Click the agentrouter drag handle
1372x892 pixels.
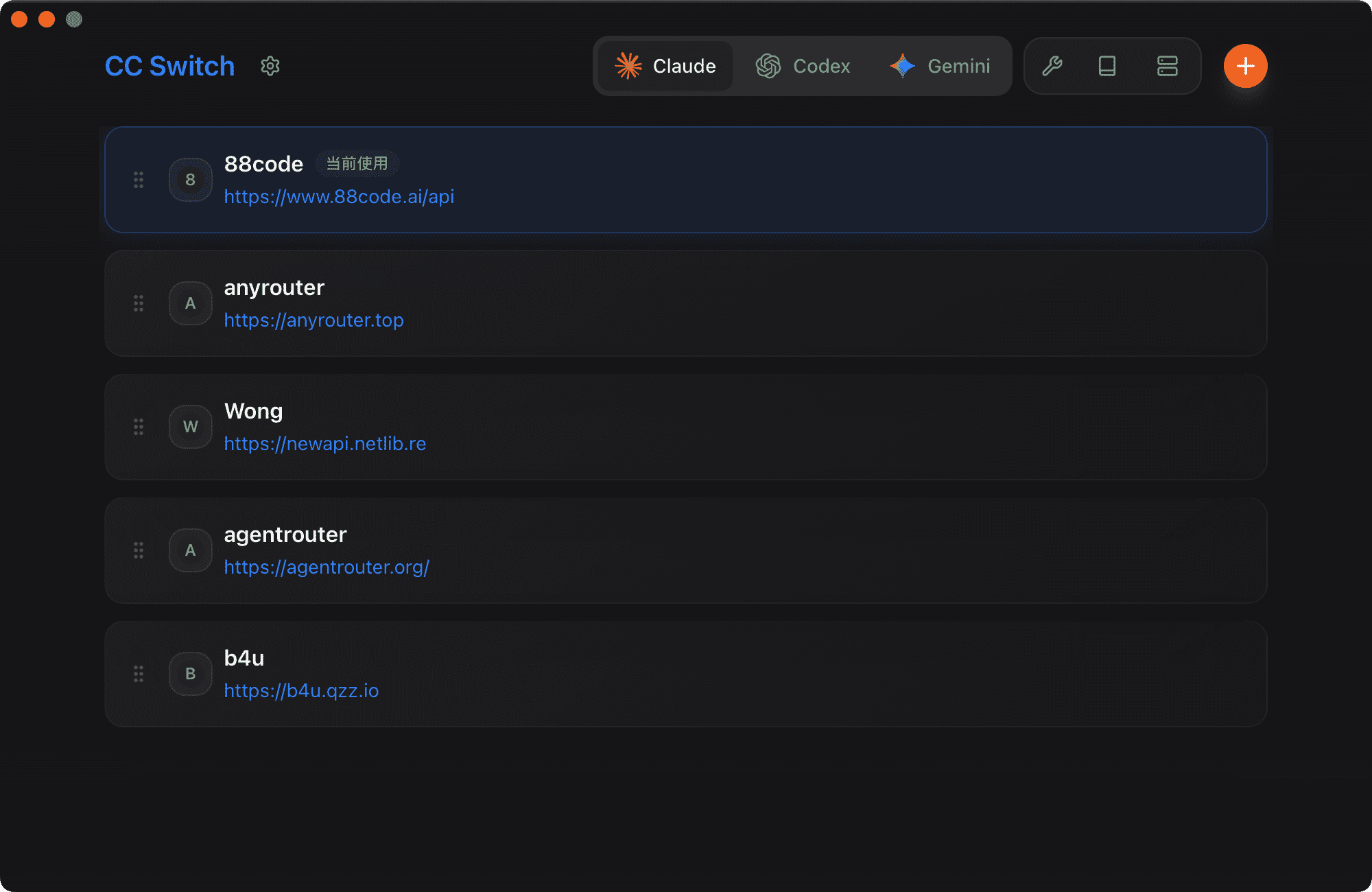(x=139, y=550)
